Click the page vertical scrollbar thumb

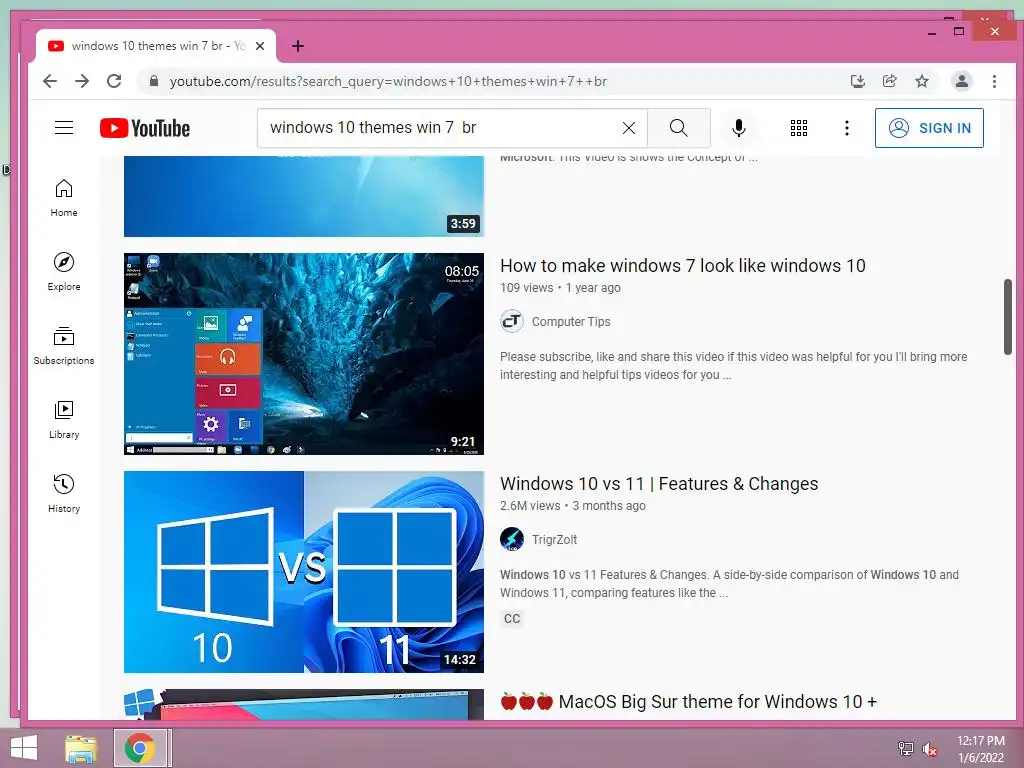click(x=1007, y=317)
